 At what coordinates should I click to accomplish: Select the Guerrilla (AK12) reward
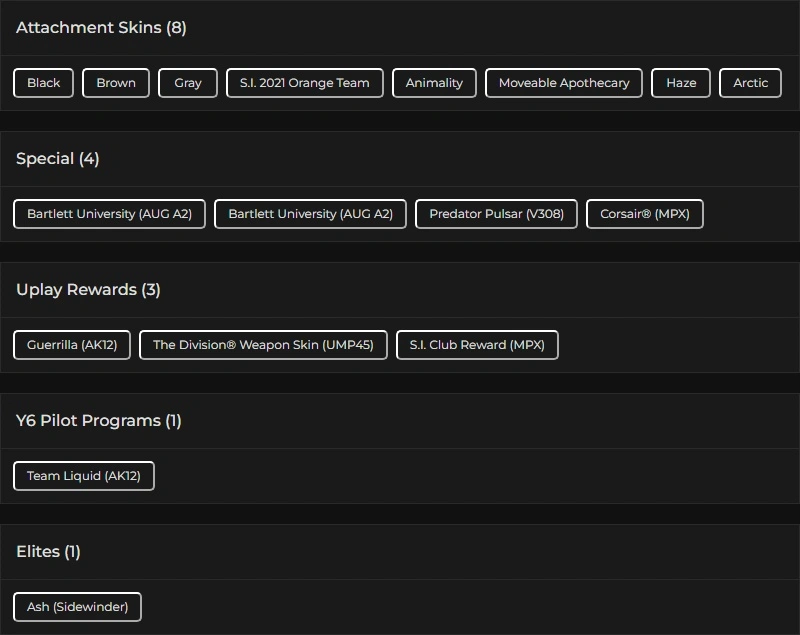point(72,345)
